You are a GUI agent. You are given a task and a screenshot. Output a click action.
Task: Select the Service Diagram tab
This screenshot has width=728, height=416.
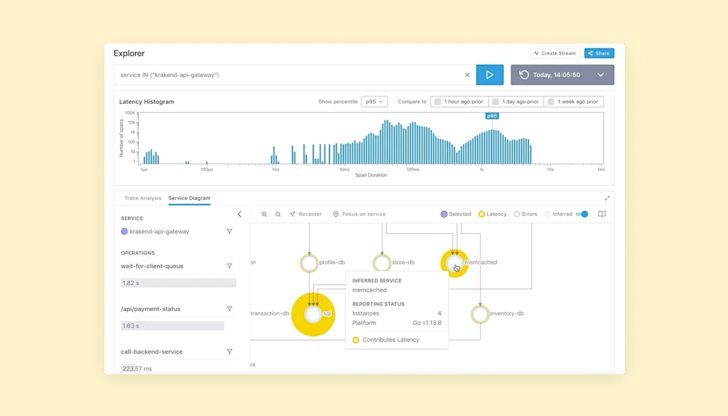tap(189, 198)
